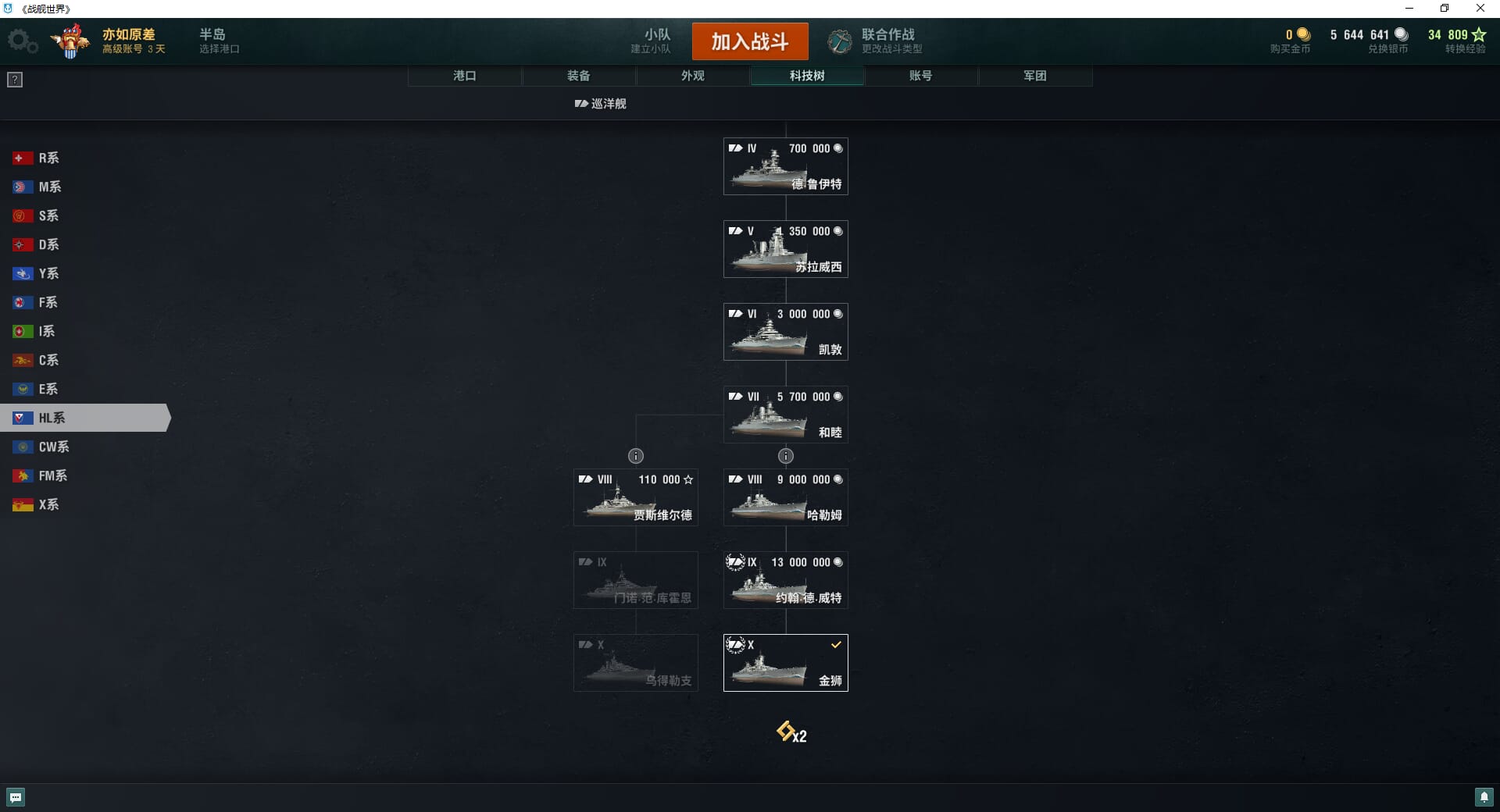This screenshot has width=1500, height=812.
Task: Select the 巡洋舰 ship class filter
Action: (x=600, y=104)
